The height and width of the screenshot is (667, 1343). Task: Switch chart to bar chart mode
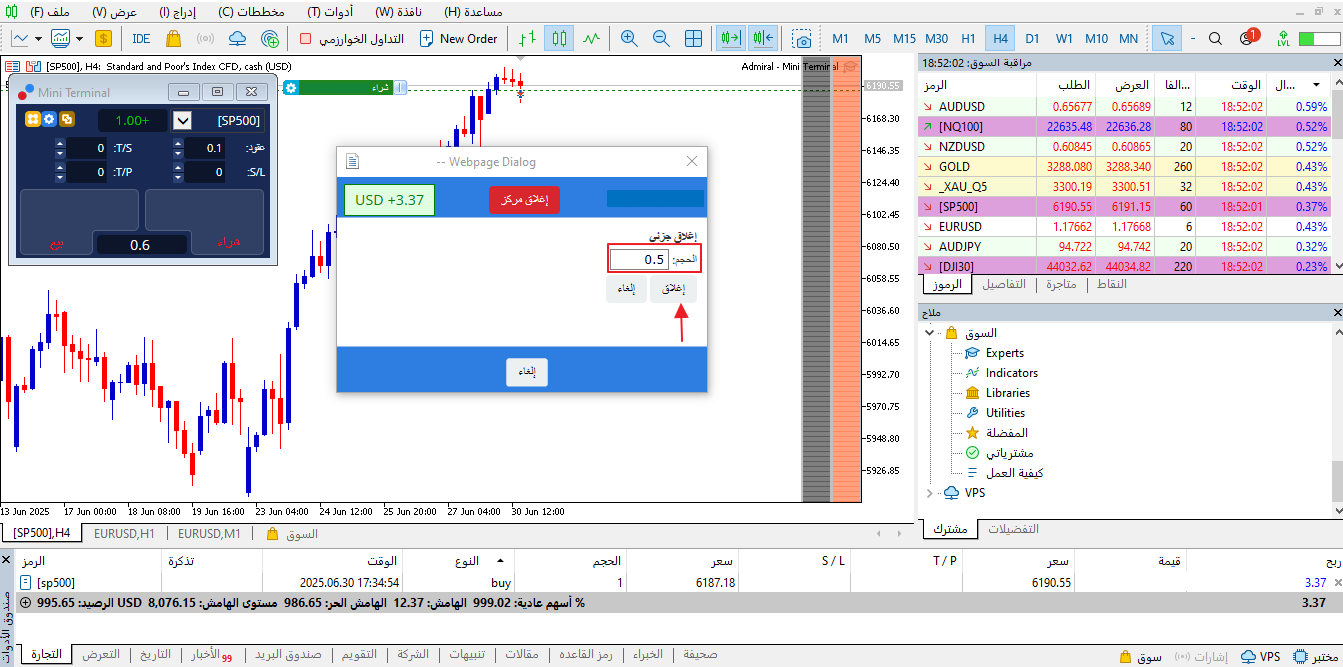527,39
